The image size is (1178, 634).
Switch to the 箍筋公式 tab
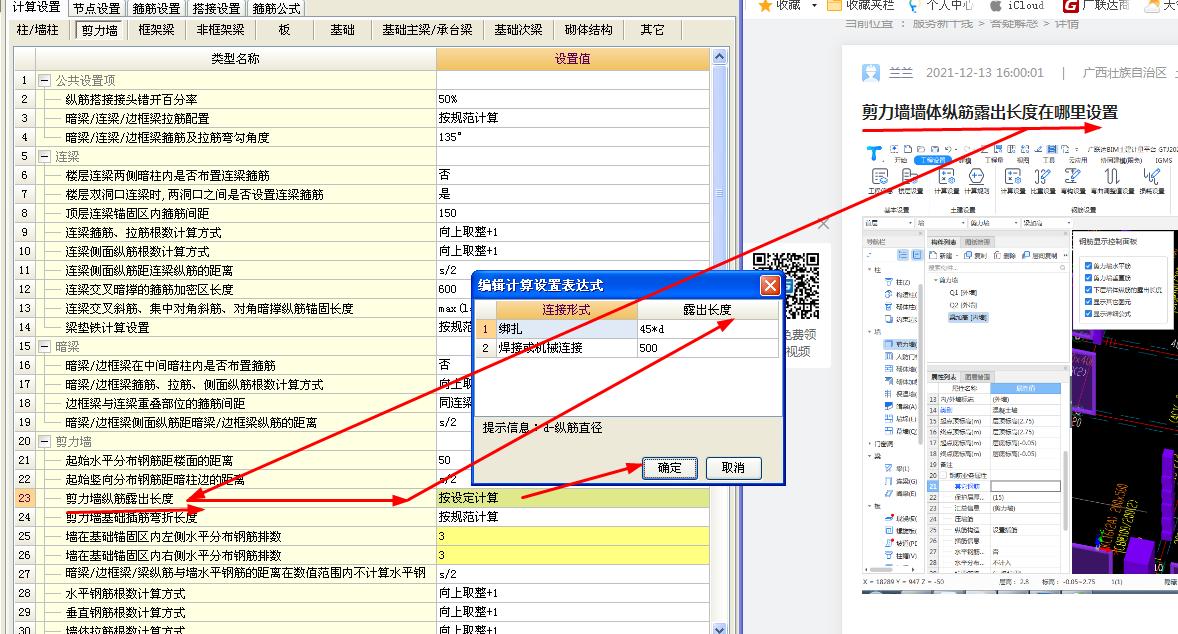click(x=276, y=8)
